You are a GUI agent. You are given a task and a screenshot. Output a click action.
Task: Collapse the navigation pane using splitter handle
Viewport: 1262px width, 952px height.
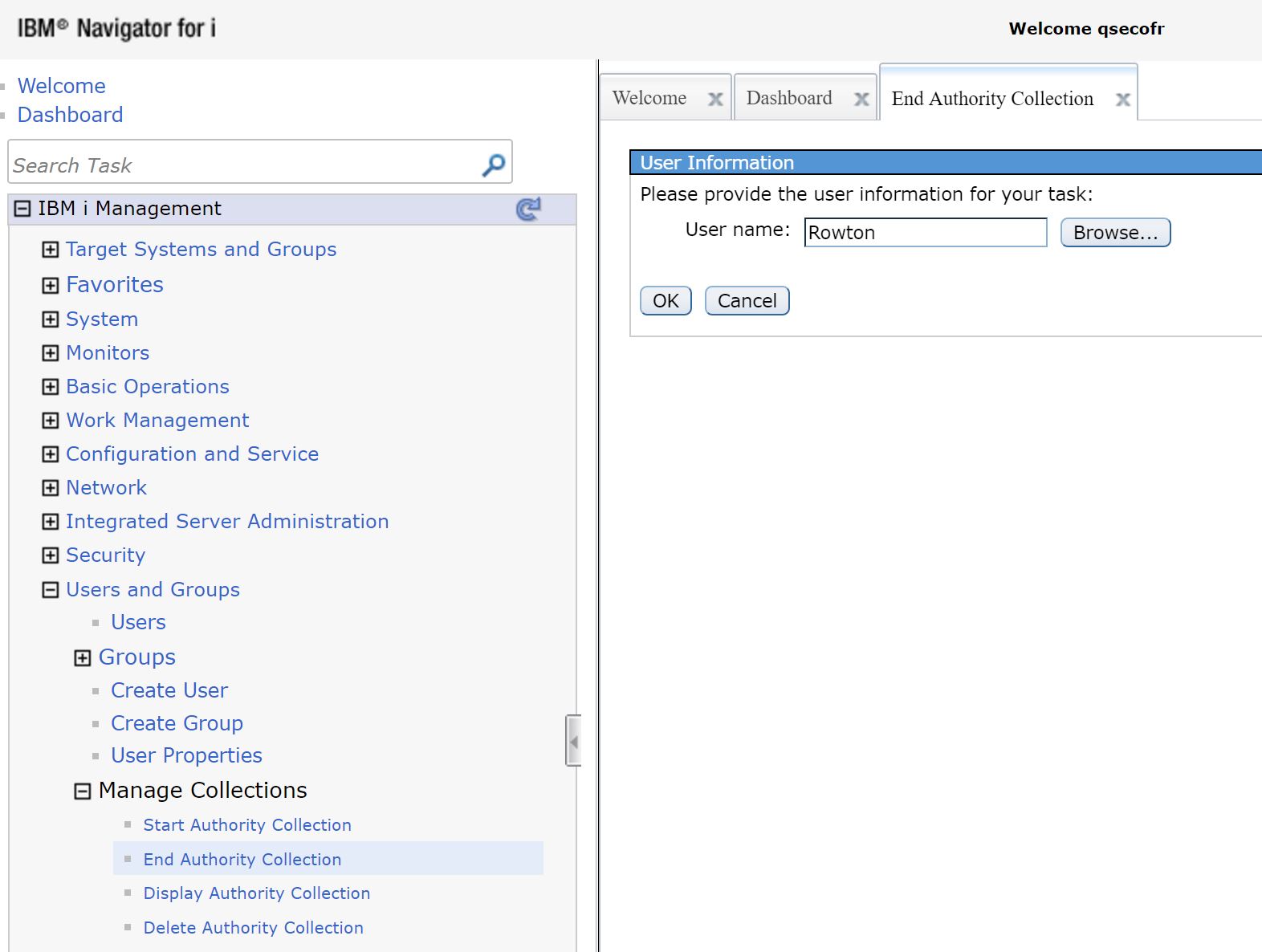[x=573, y=741]
